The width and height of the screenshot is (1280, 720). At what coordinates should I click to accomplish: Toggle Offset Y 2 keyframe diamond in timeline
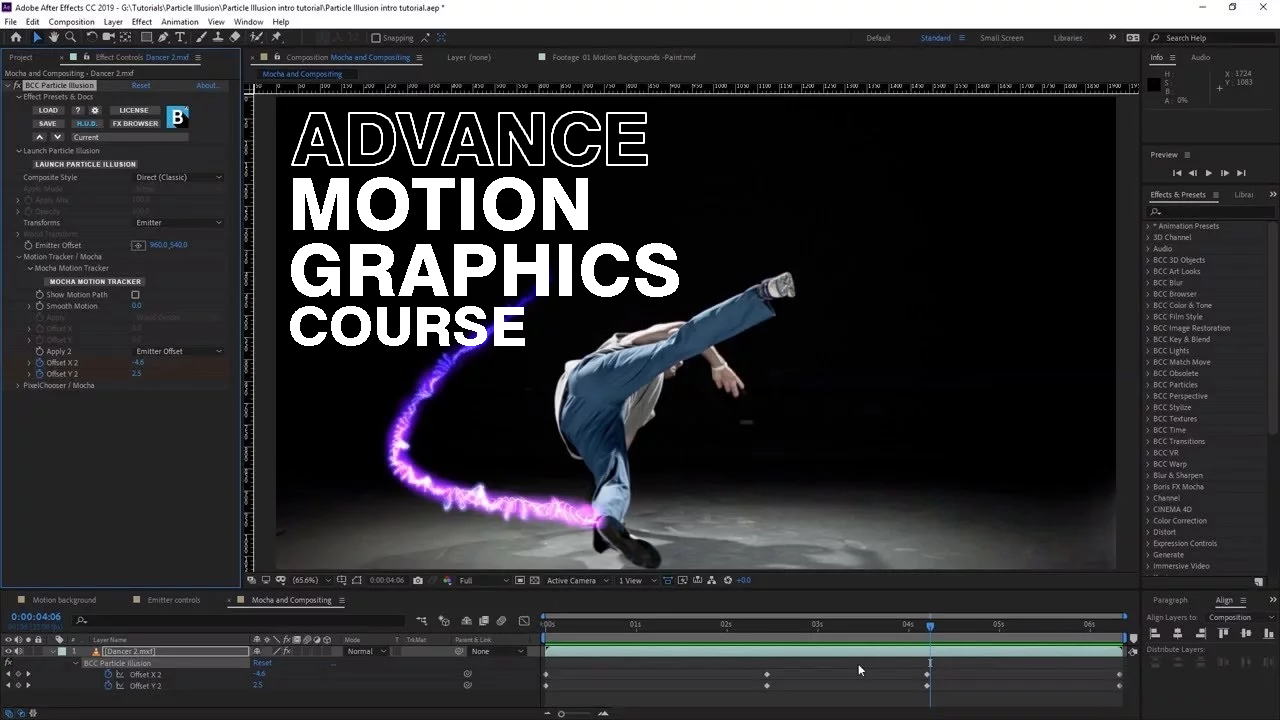pyautogui.click(x=18, y=685)
